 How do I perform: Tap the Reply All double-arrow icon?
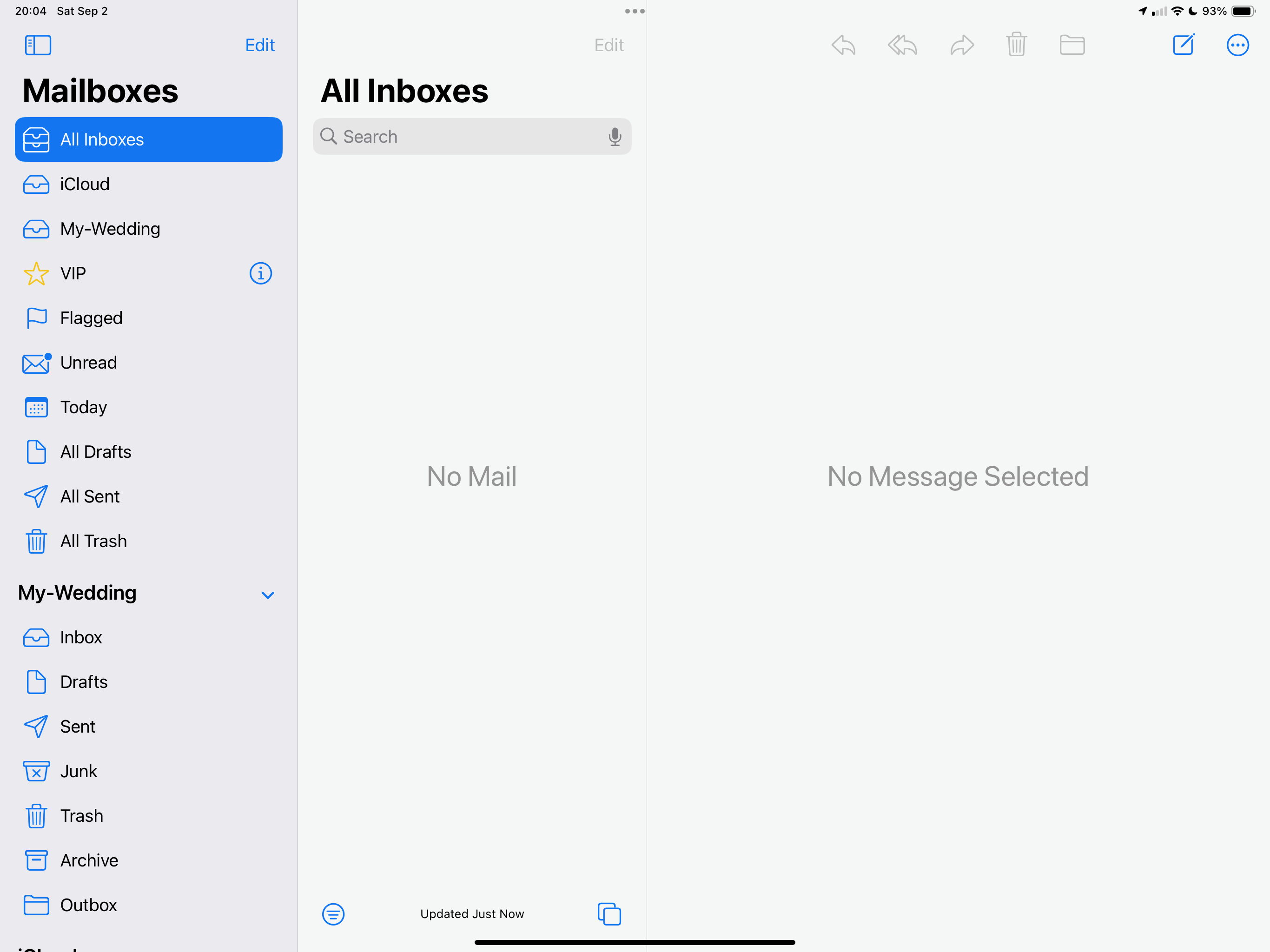(903, 45)
